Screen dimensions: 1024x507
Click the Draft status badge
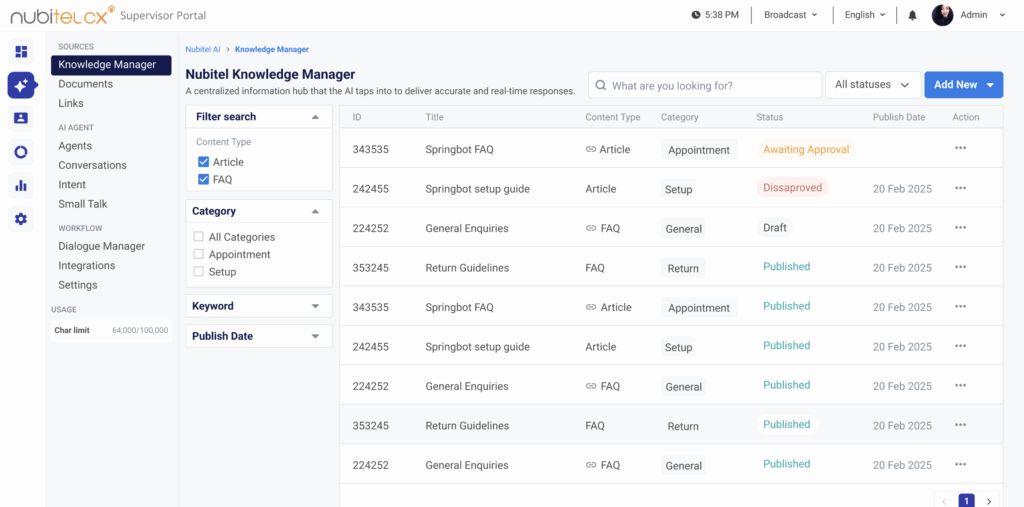coord(775,228)
